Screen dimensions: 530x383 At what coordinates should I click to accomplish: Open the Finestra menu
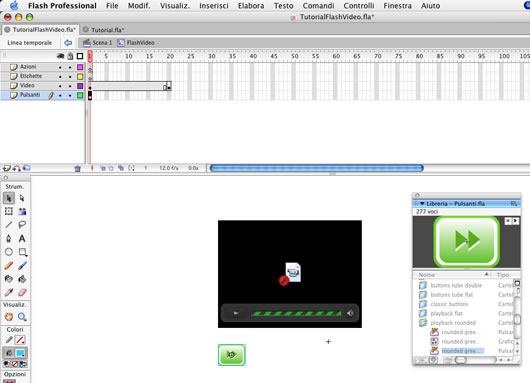click(x=398, y=6)
